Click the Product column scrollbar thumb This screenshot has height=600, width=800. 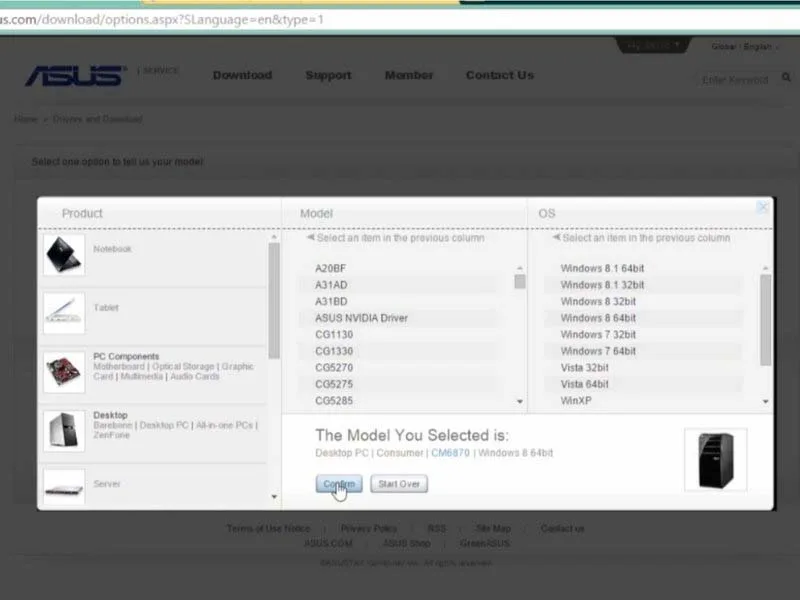pyautogui.click(x=274, y=301)
